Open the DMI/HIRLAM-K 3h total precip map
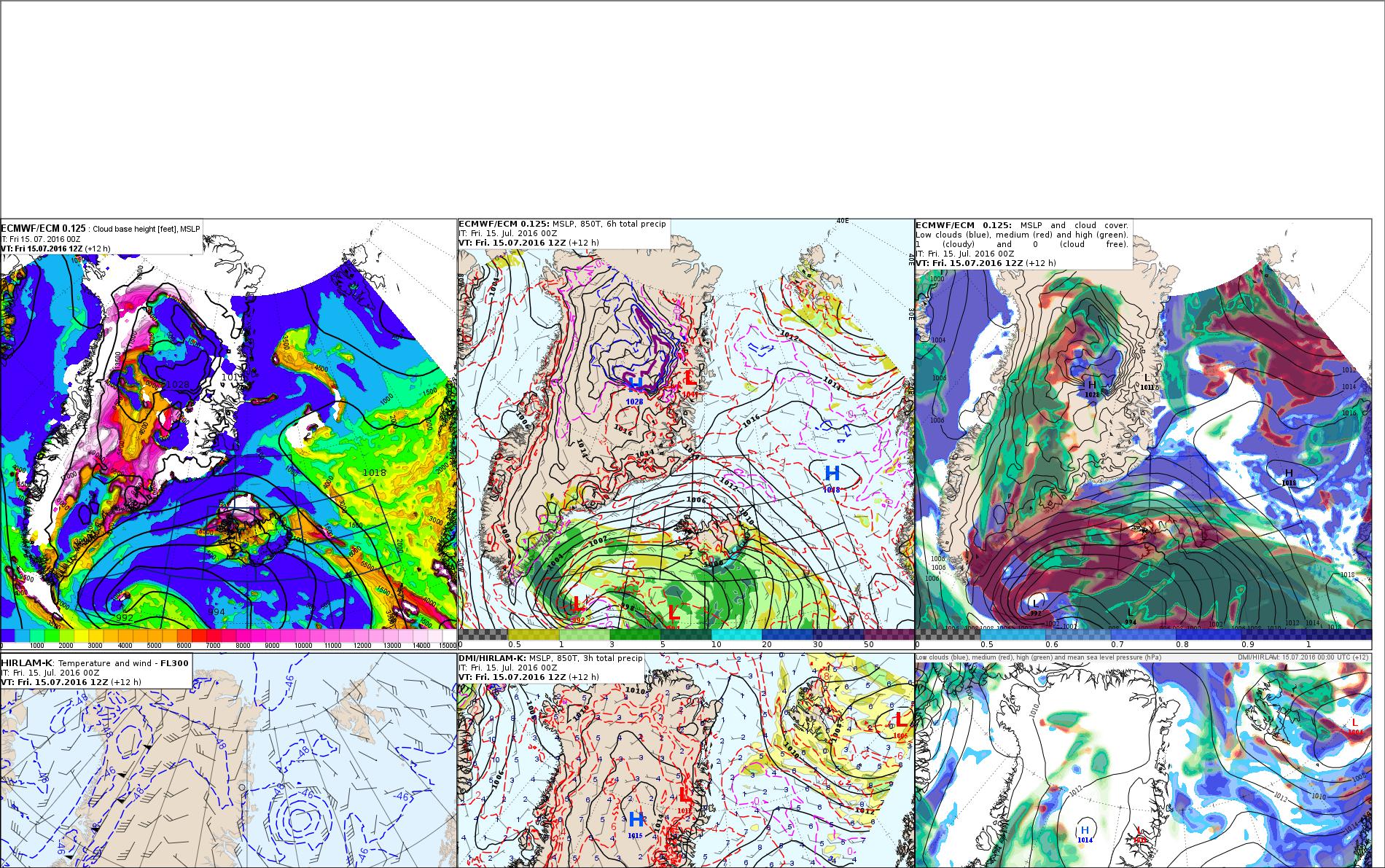This screenshot has height=868, width=1385. pyautogui.click(x=686, y=760)
